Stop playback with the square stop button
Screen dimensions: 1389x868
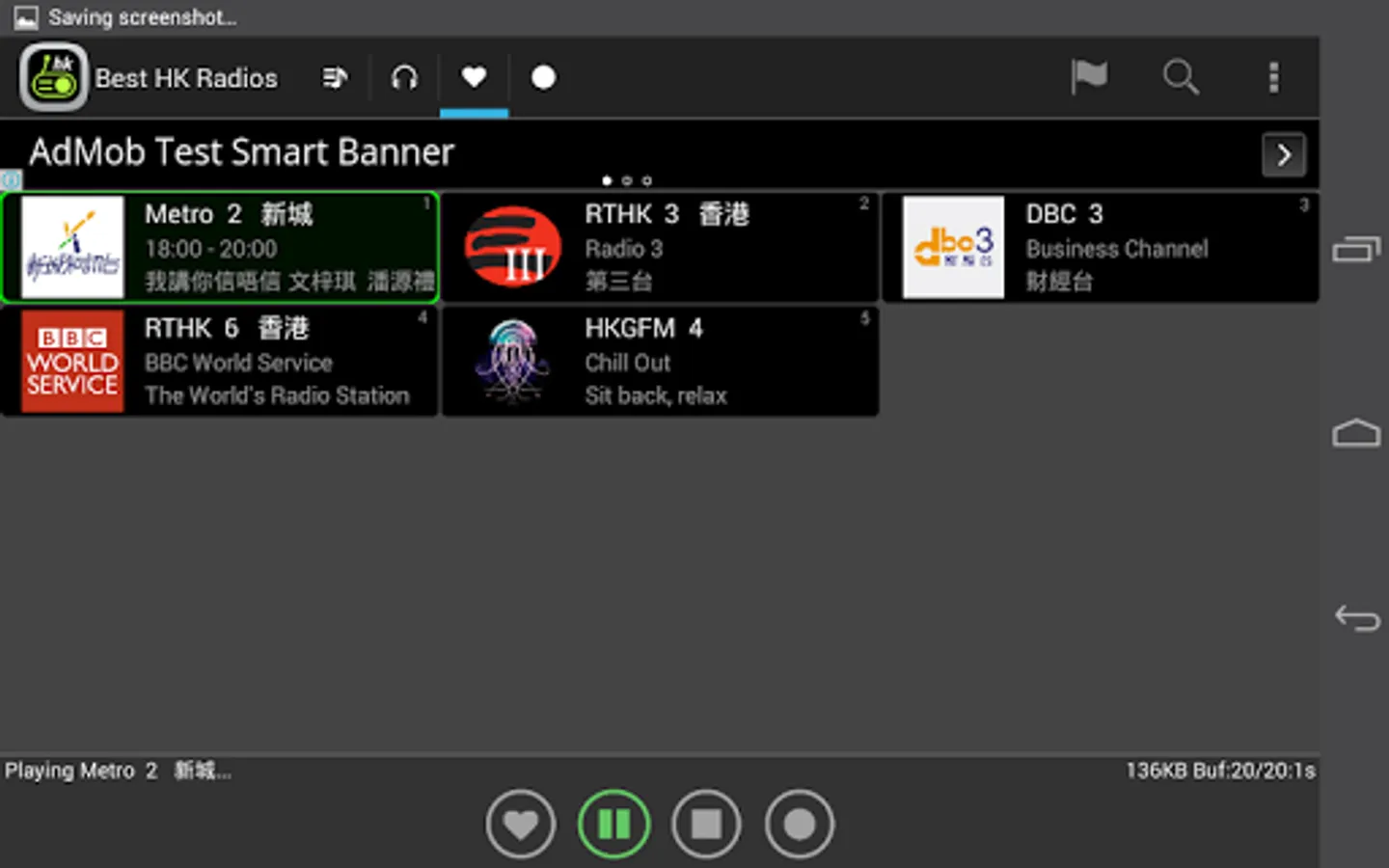(706, 824)
